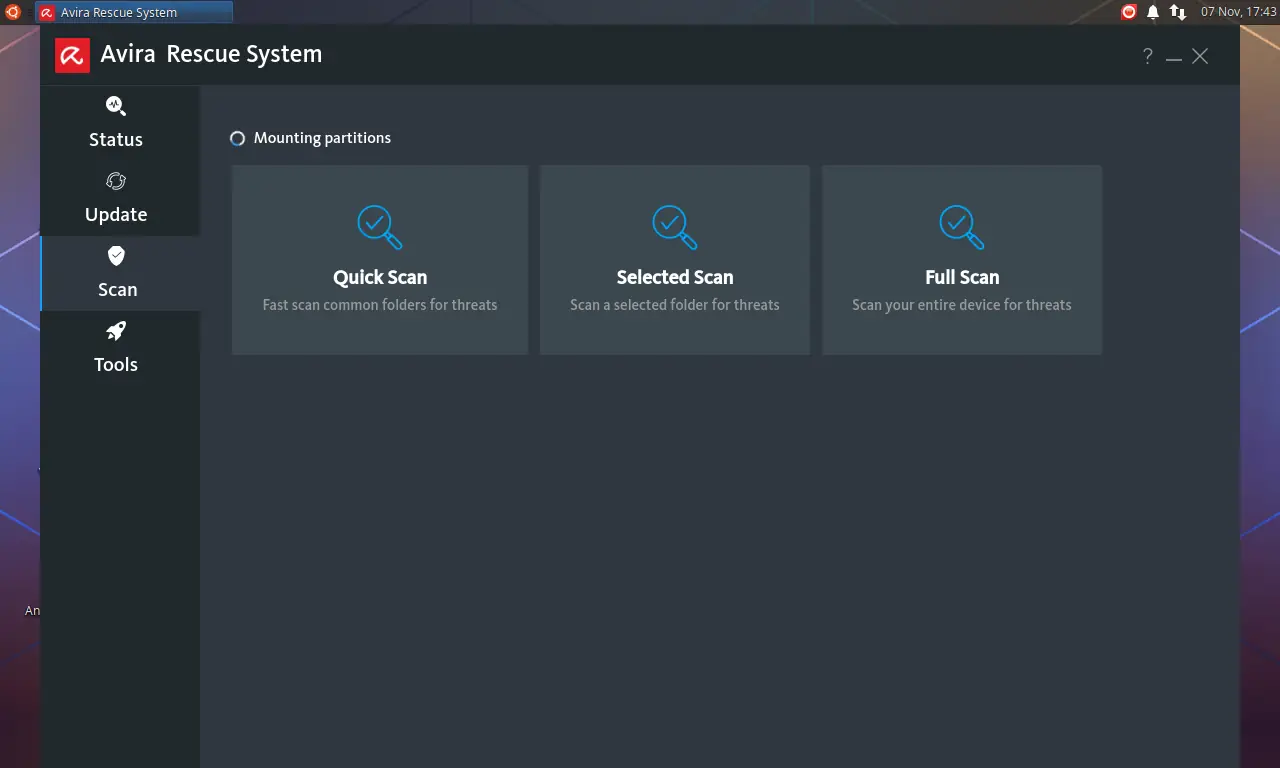1280x768 pixels.
Task: Click the Scan shield icon in sidebar
Action: (x=116, y=256)
